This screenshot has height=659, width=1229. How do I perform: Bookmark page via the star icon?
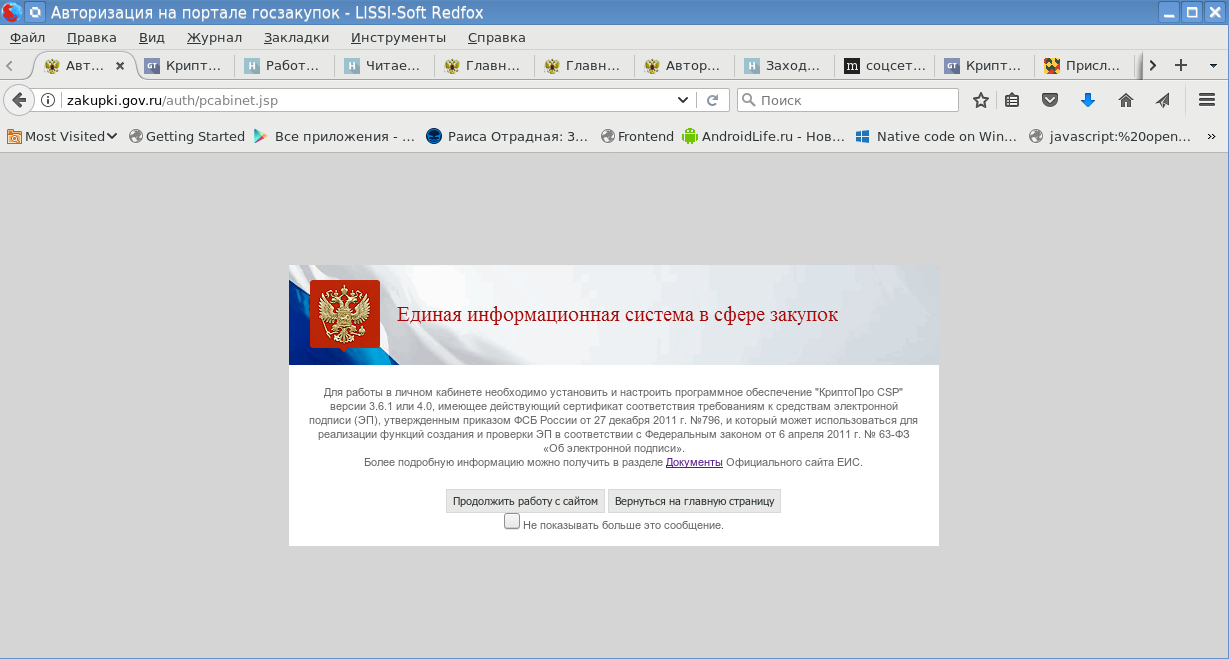[x=980, y=100]
